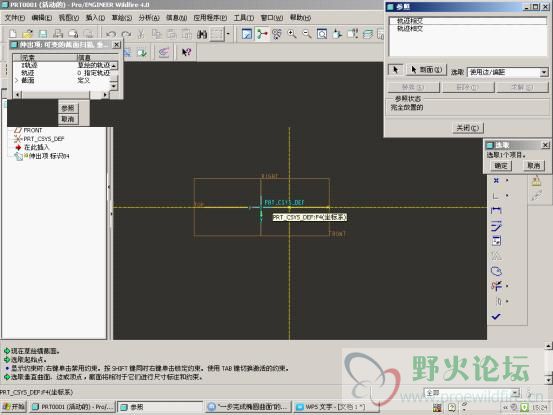
Task: Open the 文件(F) menu
Action: 15,18
